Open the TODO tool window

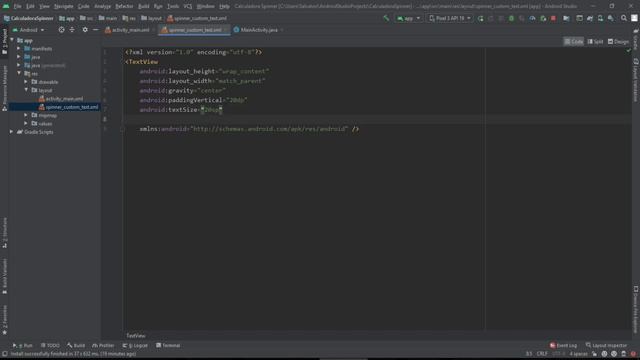[50, 345]
